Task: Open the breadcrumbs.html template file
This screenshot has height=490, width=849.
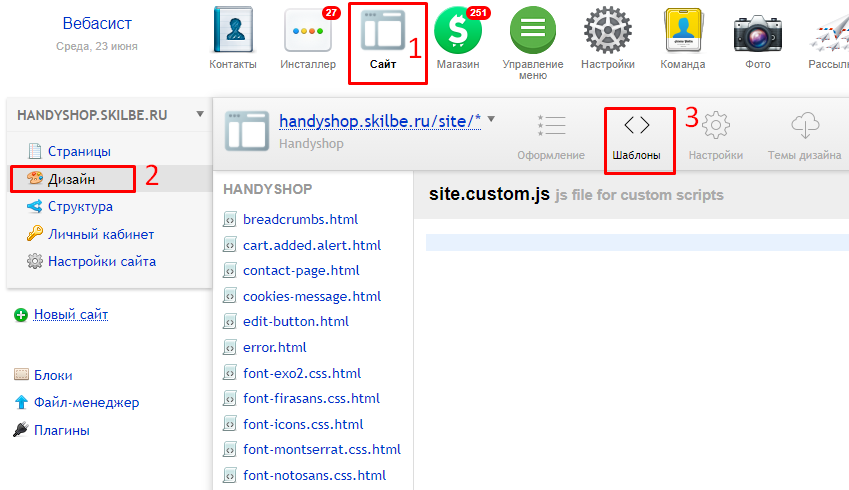Action: (300, 220)
